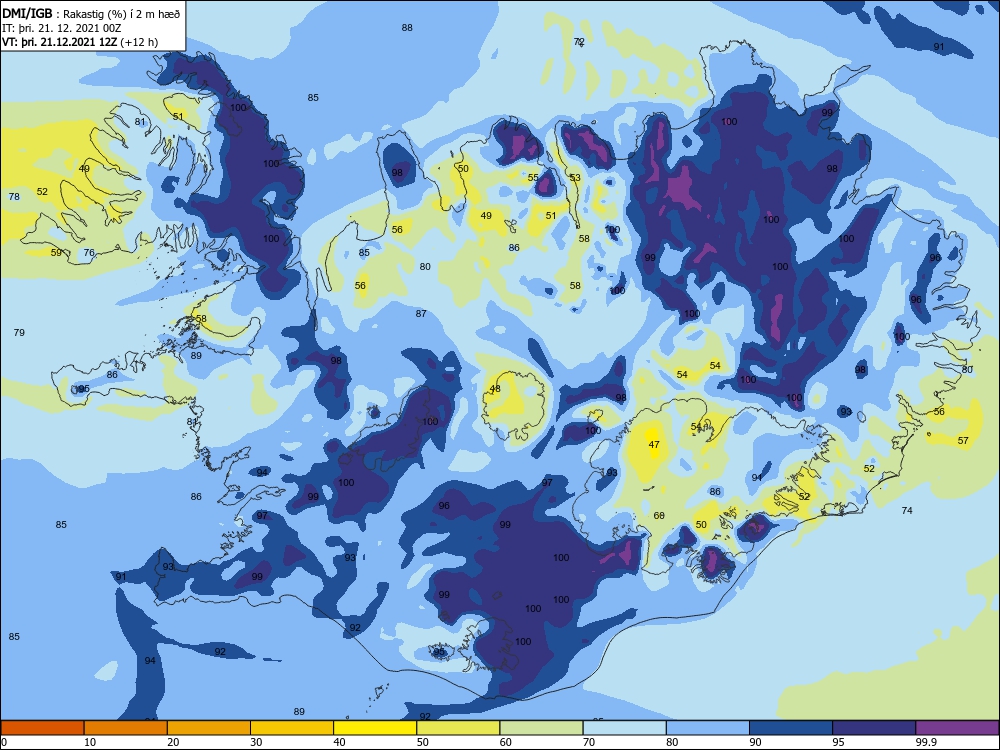Select the bright yellow 40–50 legend swatch
The width and height of the screenshot is (1000, 750).
click(375, 728)
